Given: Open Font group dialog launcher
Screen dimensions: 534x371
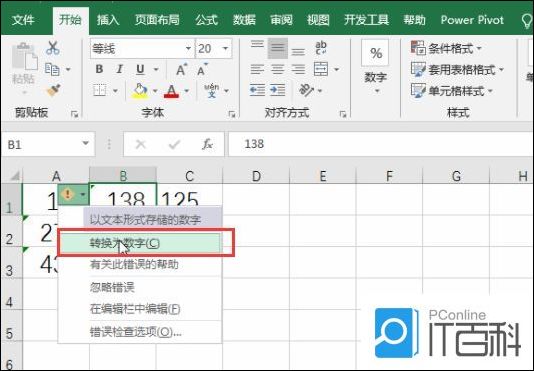Looking at the screenshot, I should point(232,114).
